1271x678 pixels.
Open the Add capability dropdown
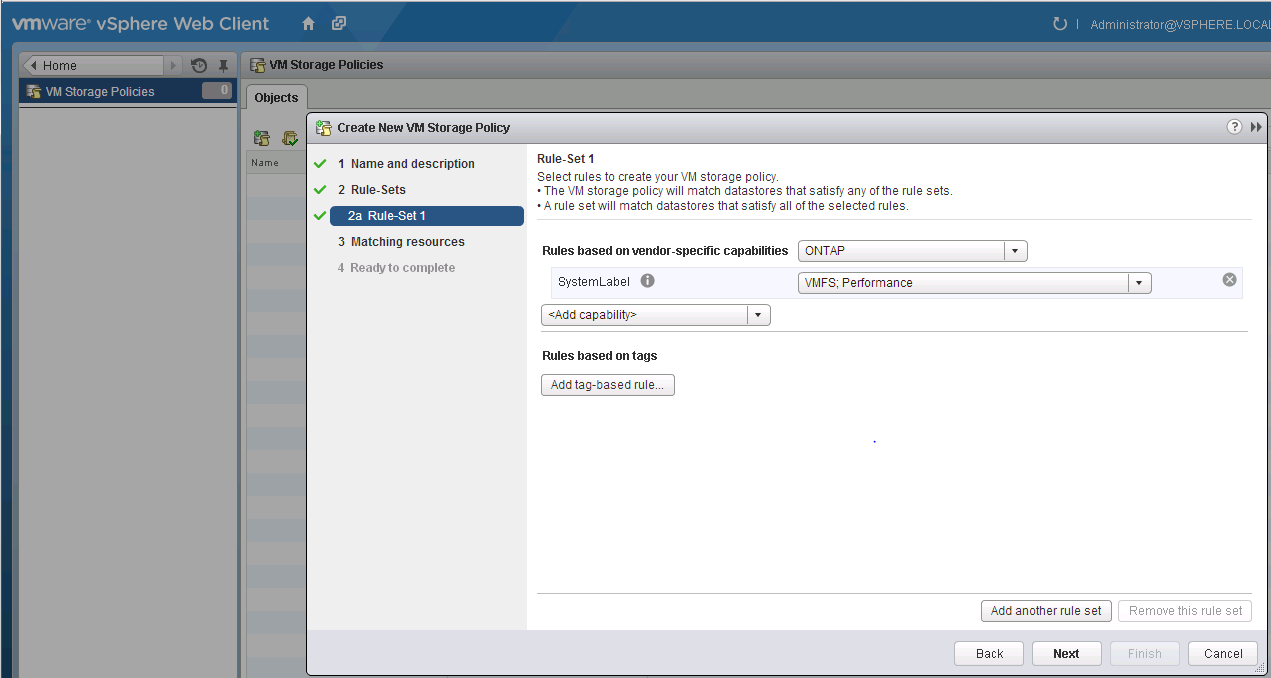tap(656, 315)
